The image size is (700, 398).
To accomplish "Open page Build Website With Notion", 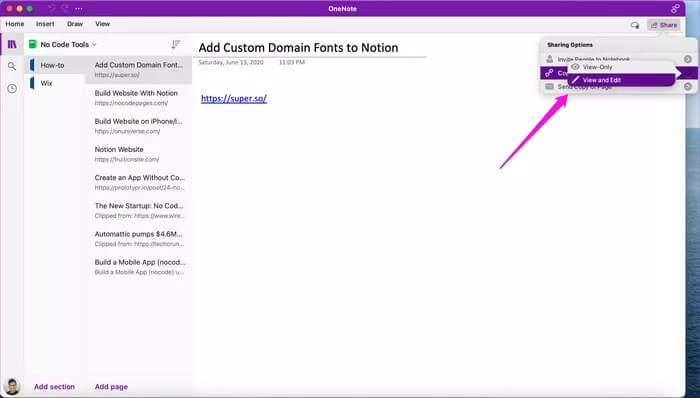I will 139,98.
